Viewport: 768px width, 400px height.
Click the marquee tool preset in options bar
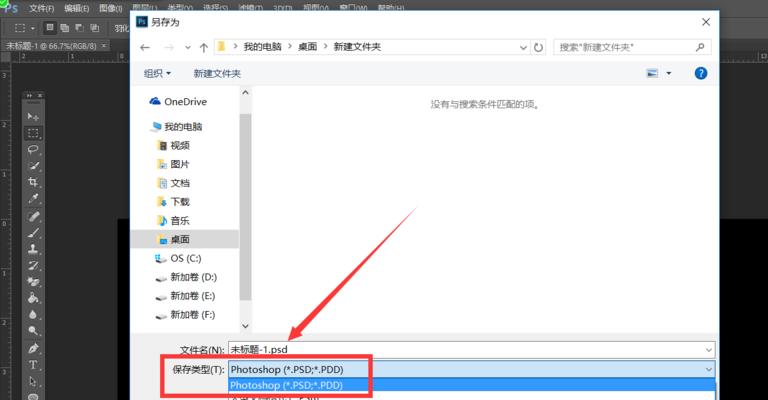[x=20, y=28]
